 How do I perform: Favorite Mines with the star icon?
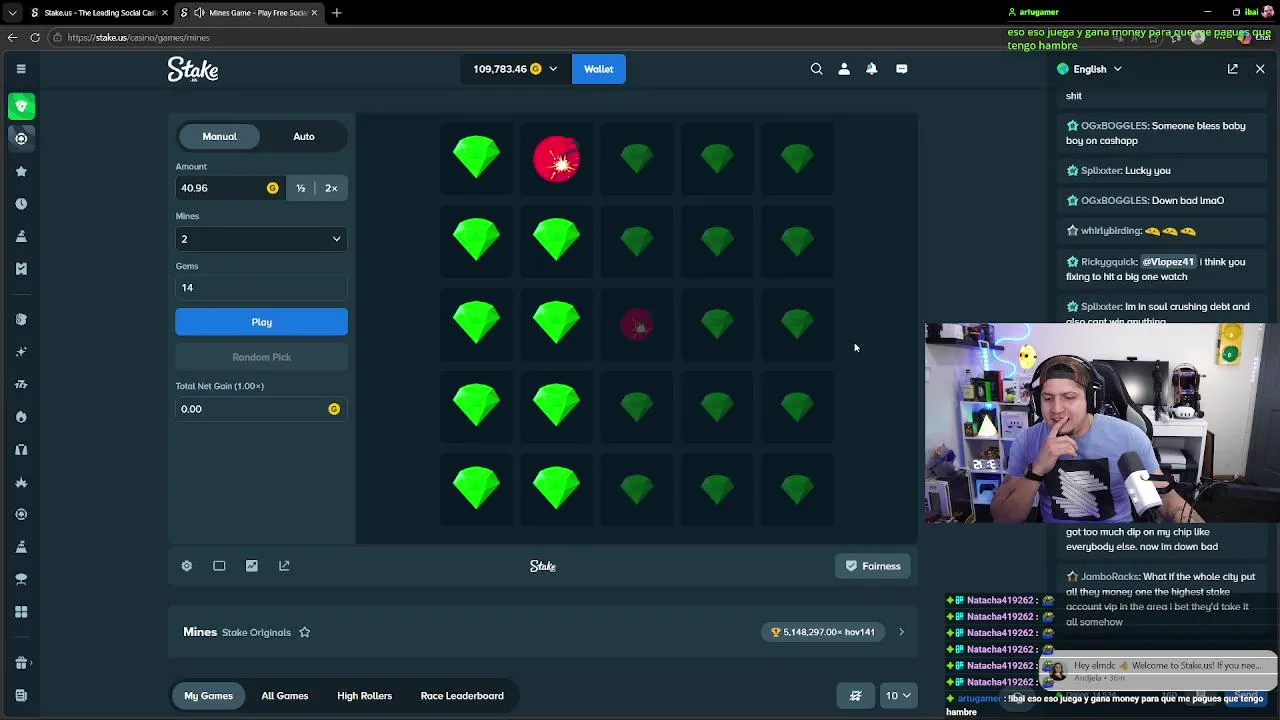click(305, 632)
